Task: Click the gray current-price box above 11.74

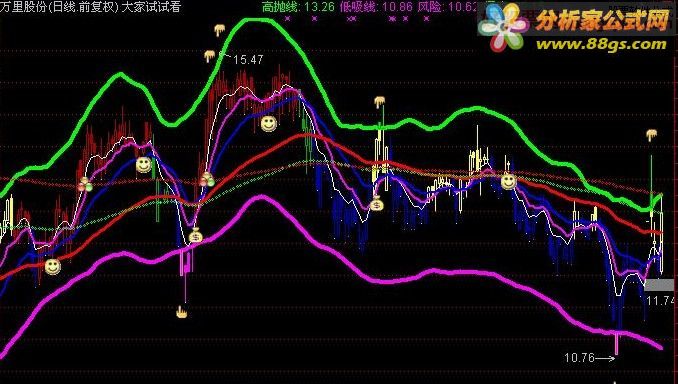Action: 659,285
